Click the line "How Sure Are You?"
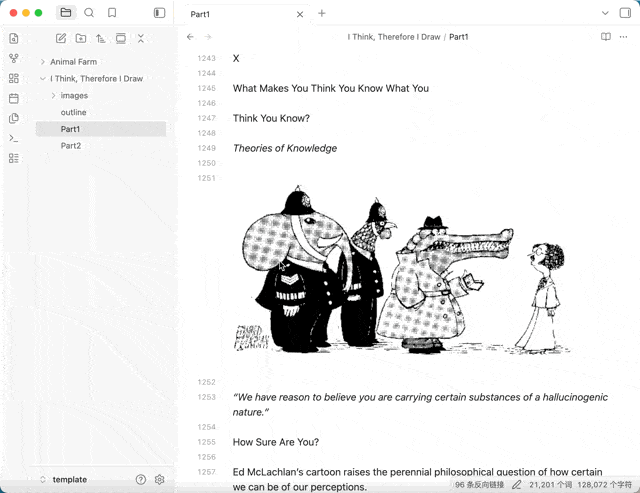The width and height of the screenshot is (640, 493). pyautogui.click(x=276, y=442)
